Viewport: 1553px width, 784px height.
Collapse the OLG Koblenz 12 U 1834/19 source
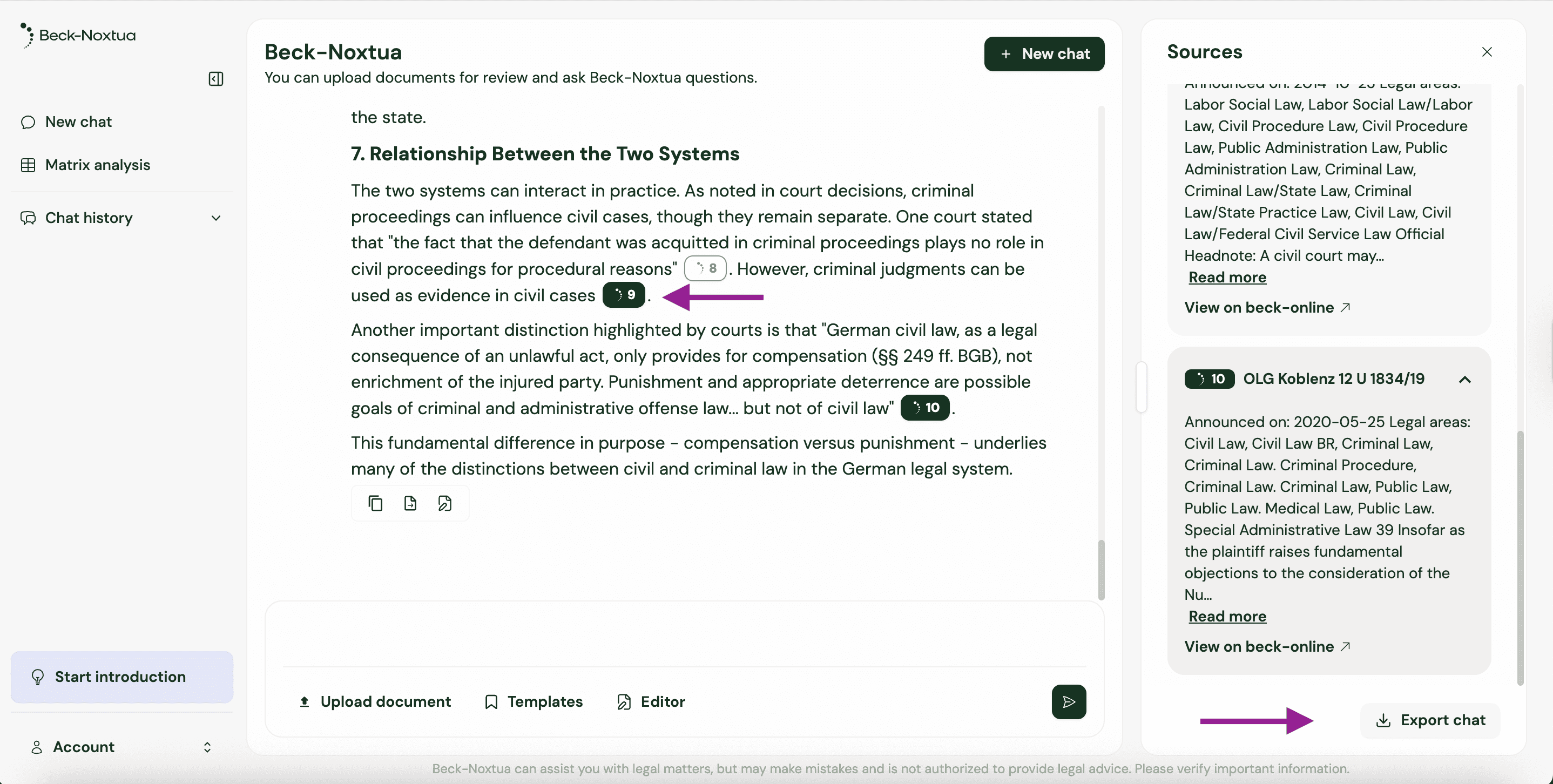[x=1464, y=380]
